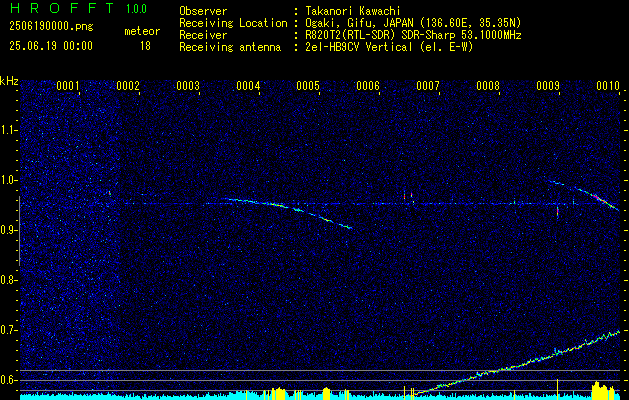The height and width of the screenshot is (400, 629).
Task: Click the 1.1 frequency axis label
Action: (8, 130)
